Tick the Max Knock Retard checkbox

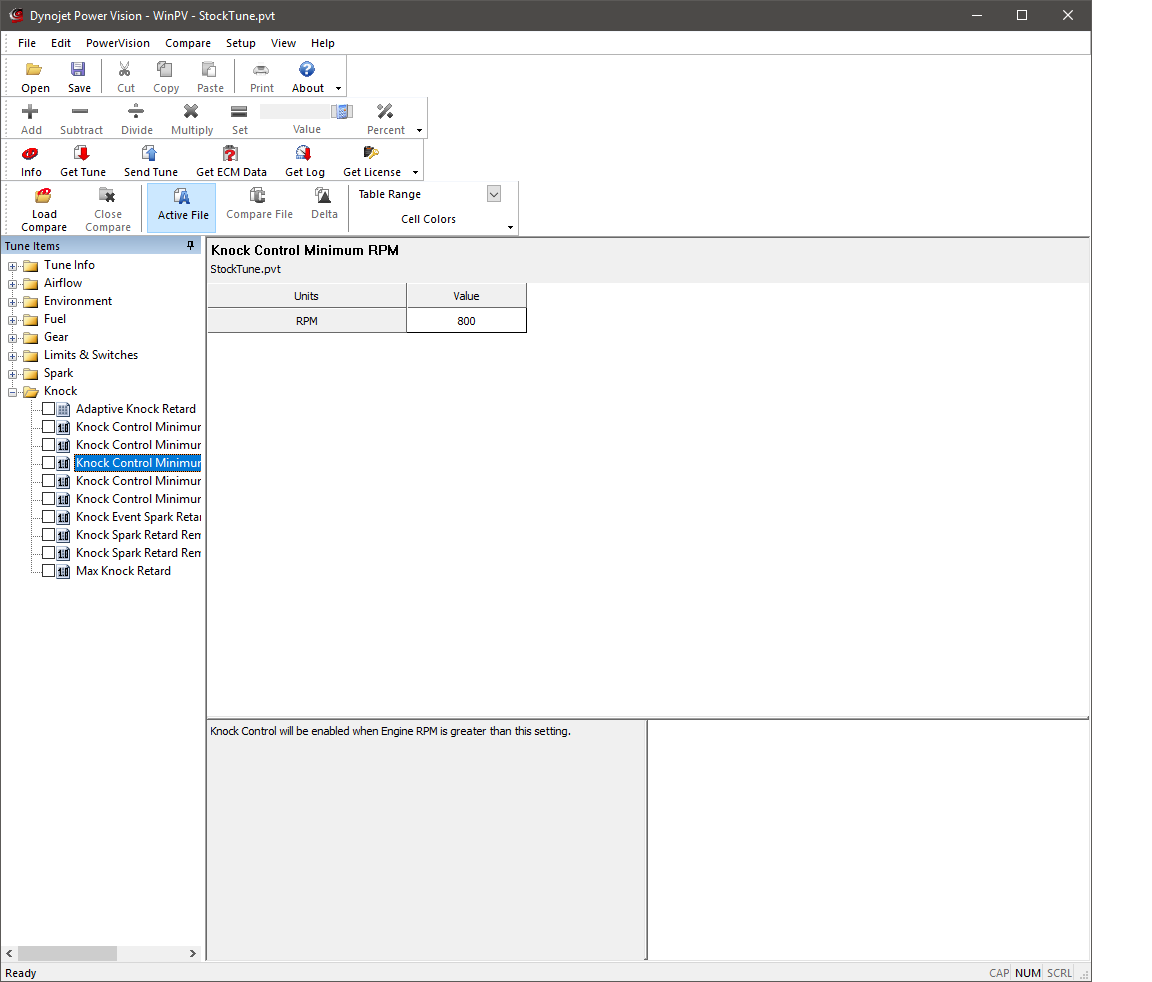tap(49, 571)
